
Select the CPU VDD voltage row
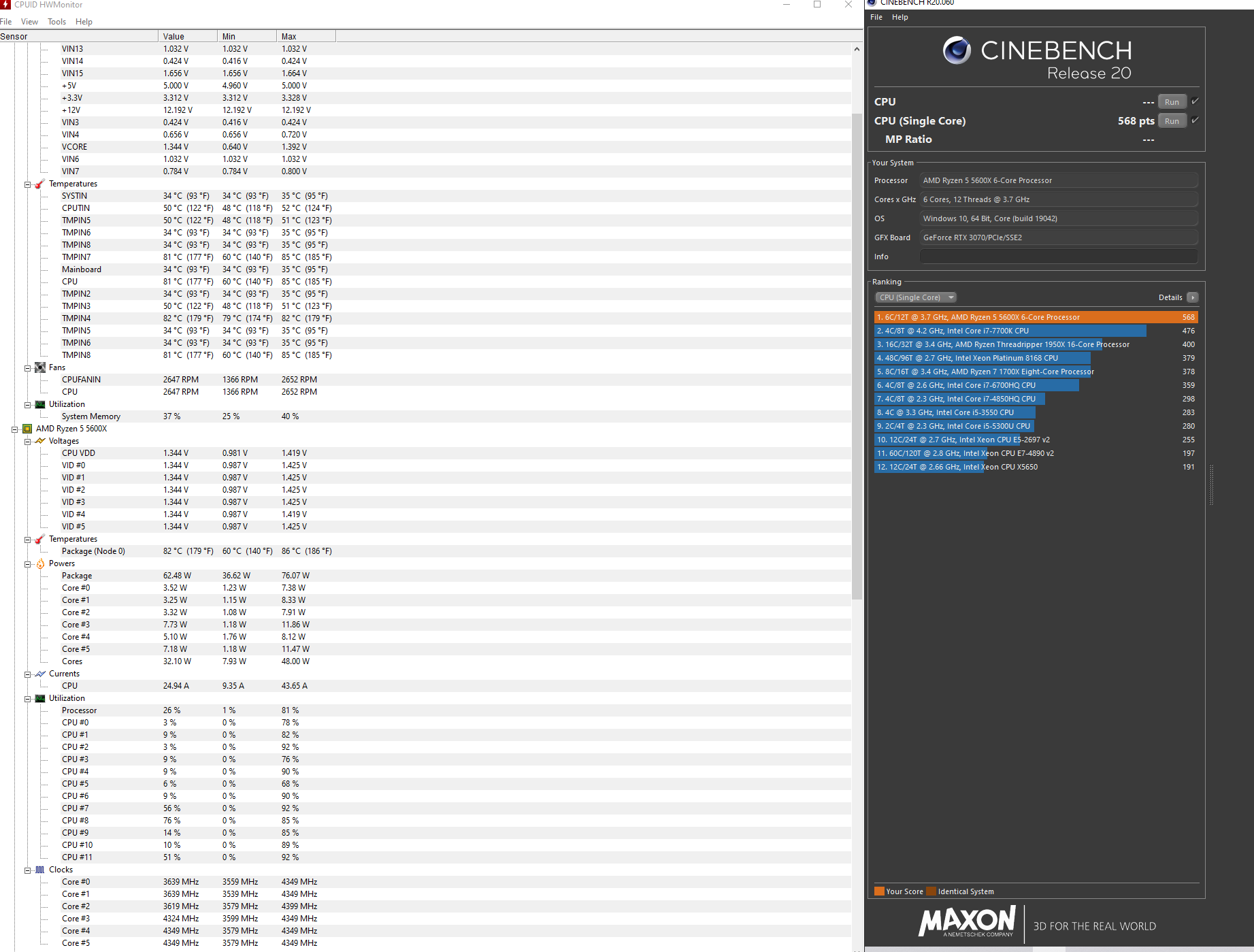[x=426, y=453]
